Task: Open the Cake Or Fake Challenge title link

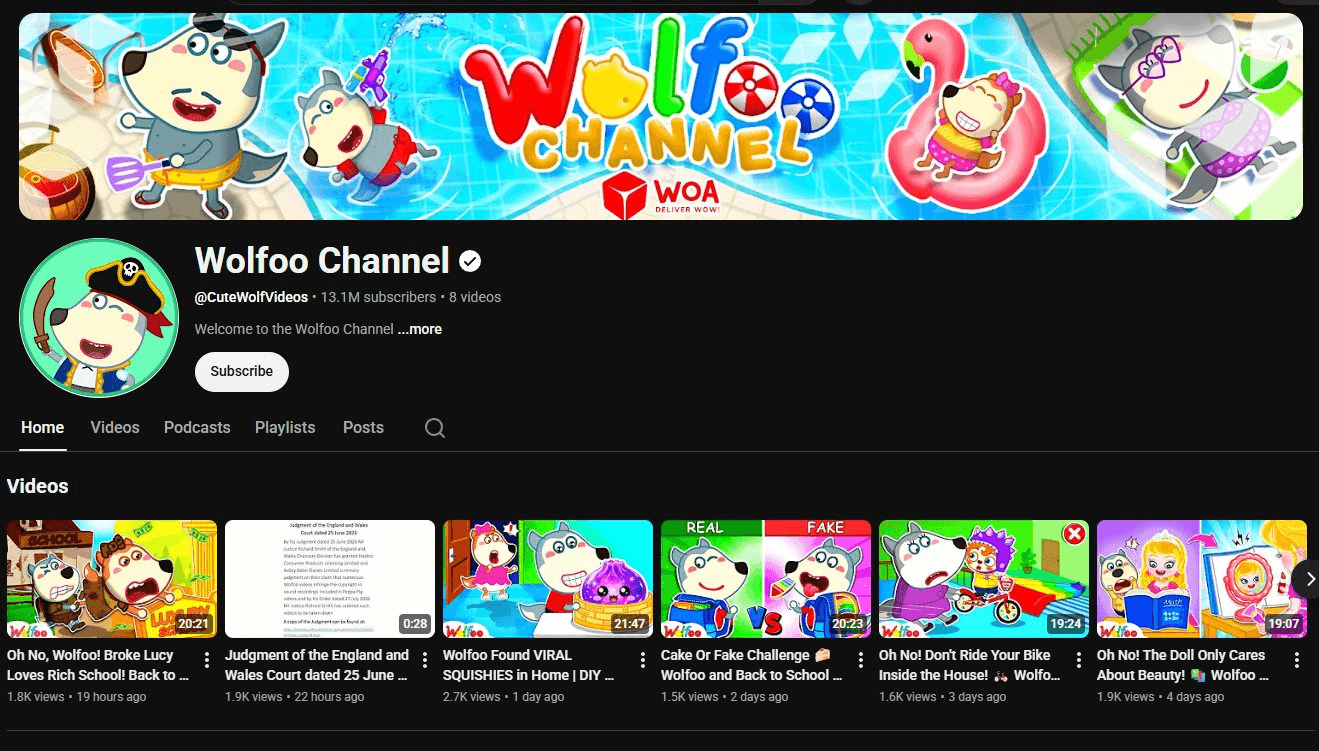Action: coord(753,665)
